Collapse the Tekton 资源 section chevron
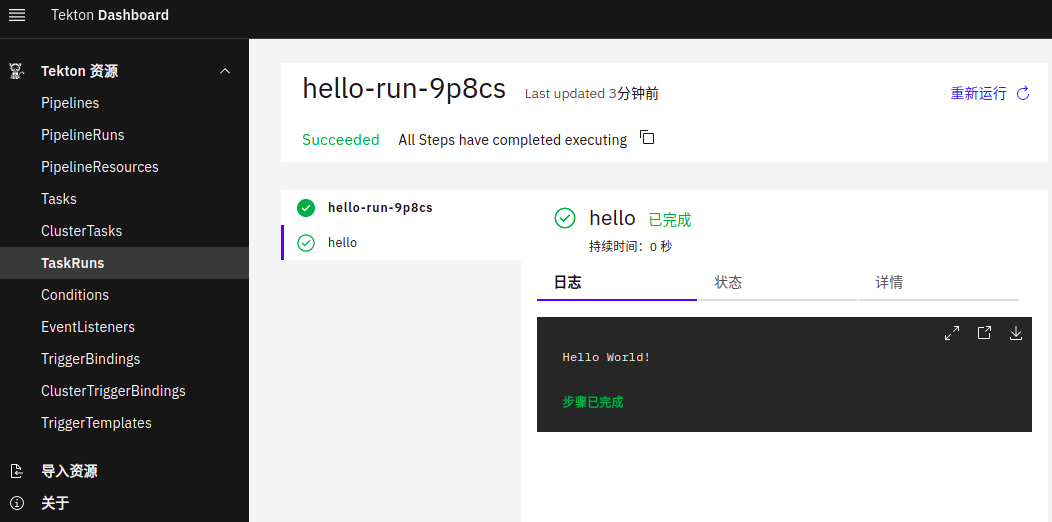 pos(225,71)
